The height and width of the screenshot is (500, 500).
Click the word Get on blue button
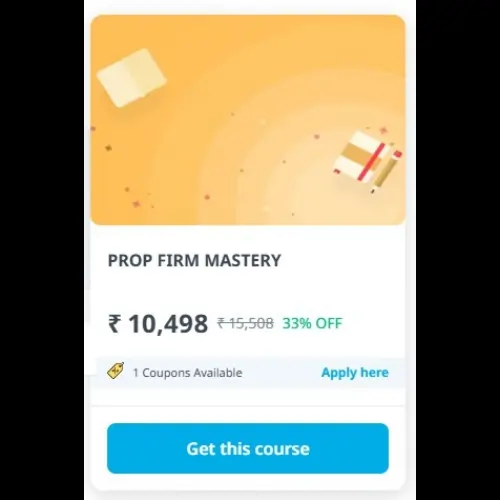[200, 449]
